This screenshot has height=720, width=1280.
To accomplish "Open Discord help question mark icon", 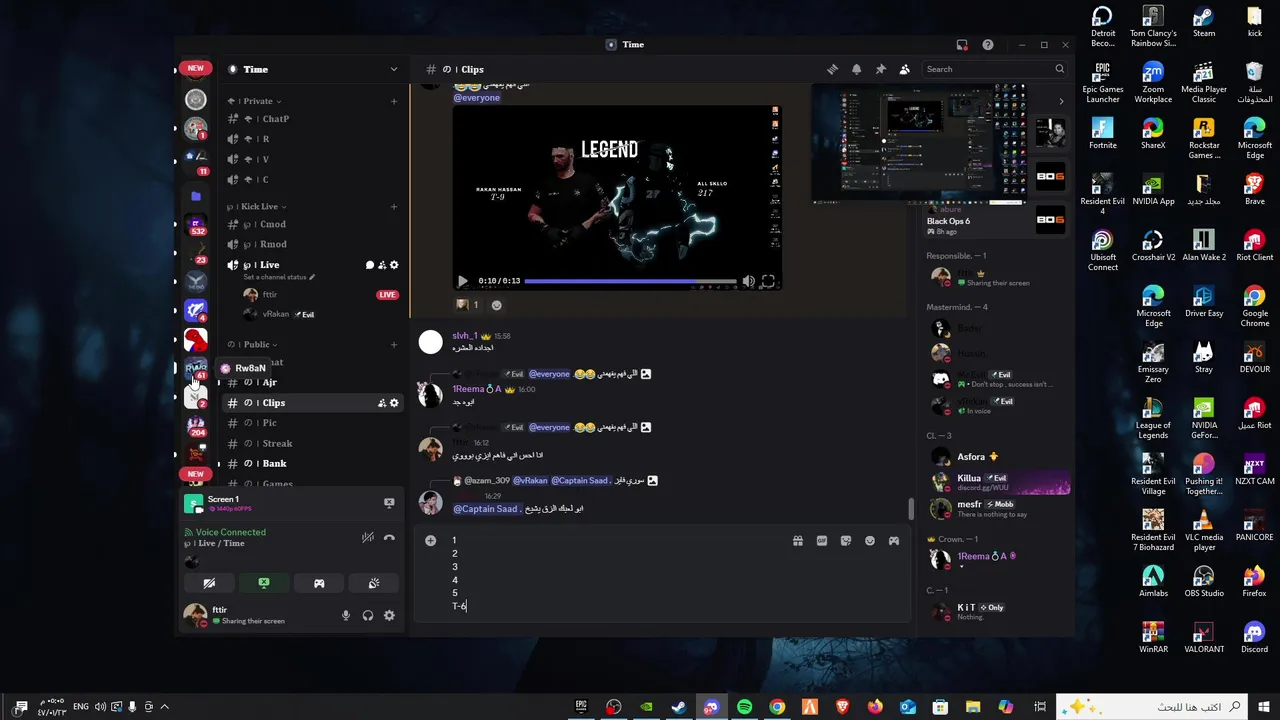I will 988,45.
